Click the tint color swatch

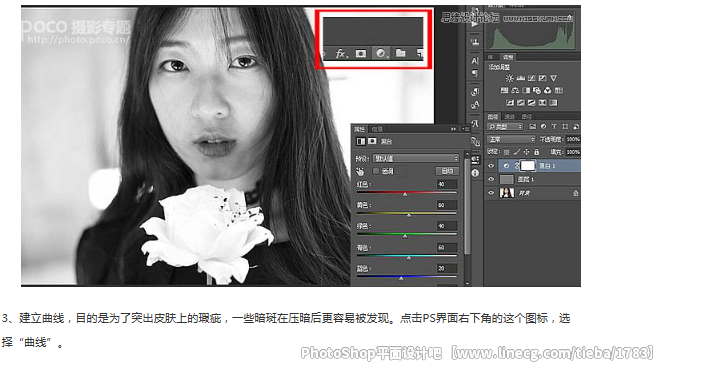(x=401, y=171)
